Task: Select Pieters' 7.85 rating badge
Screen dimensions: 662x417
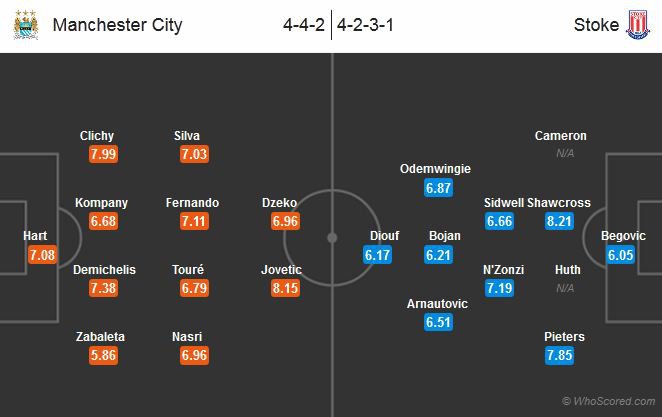Action: [559, 355]
